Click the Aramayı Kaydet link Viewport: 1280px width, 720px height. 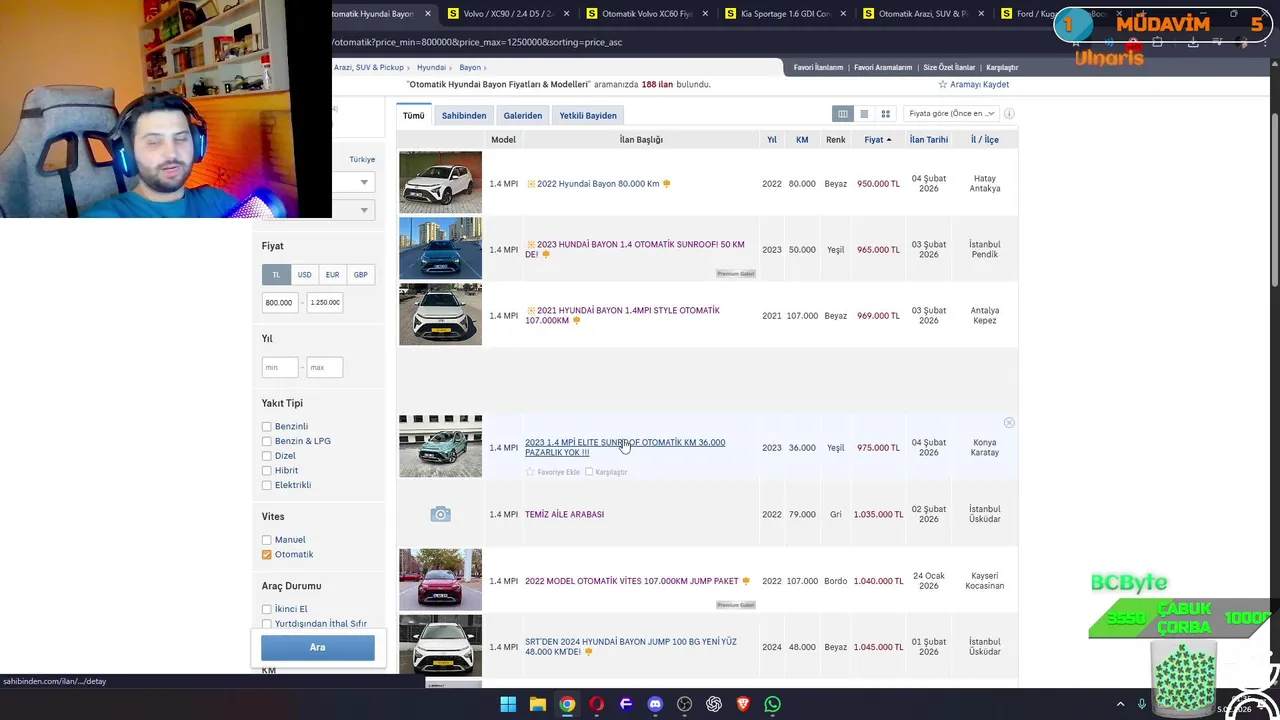[x=979, y=84]
